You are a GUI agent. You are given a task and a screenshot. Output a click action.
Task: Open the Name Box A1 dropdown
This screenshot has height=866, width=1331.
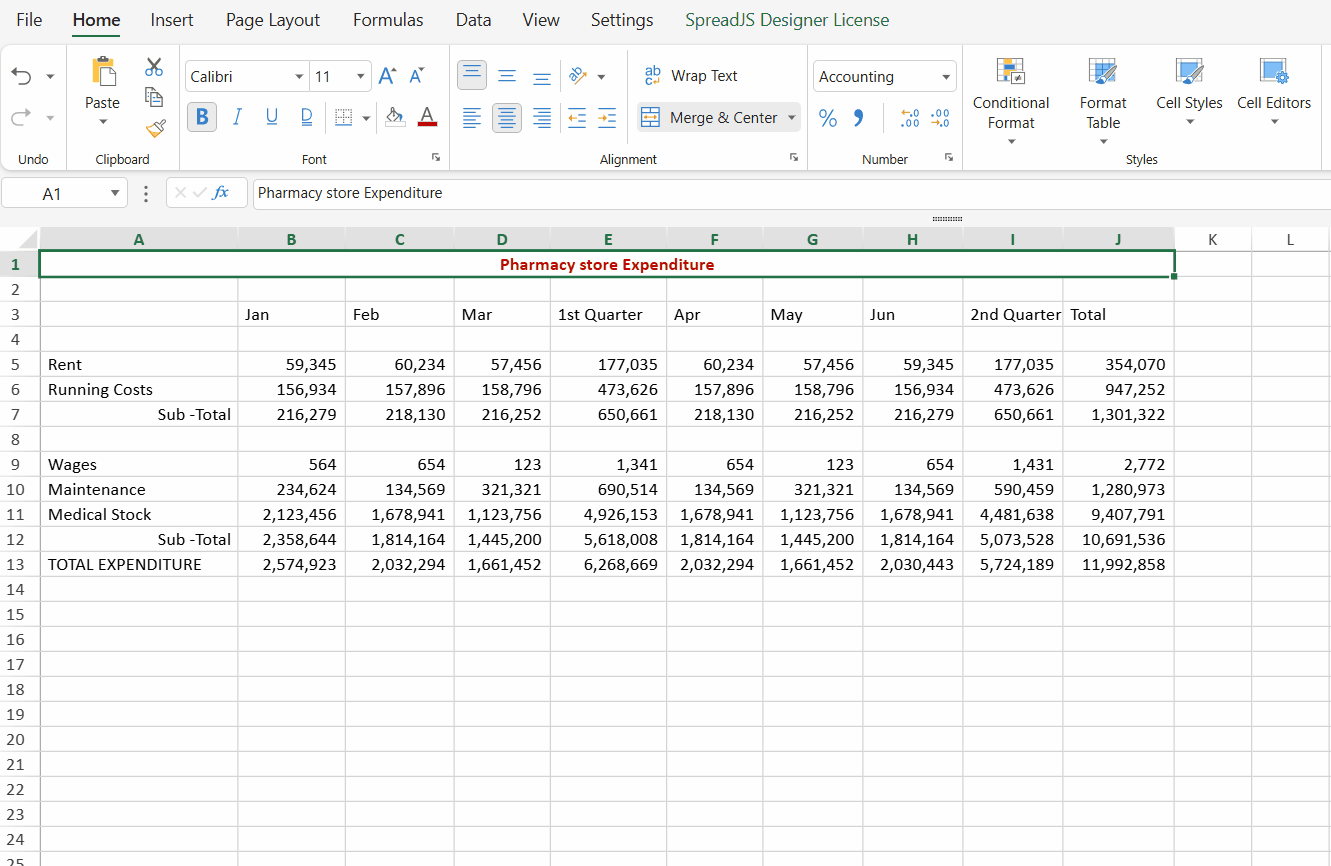(114, 193)
